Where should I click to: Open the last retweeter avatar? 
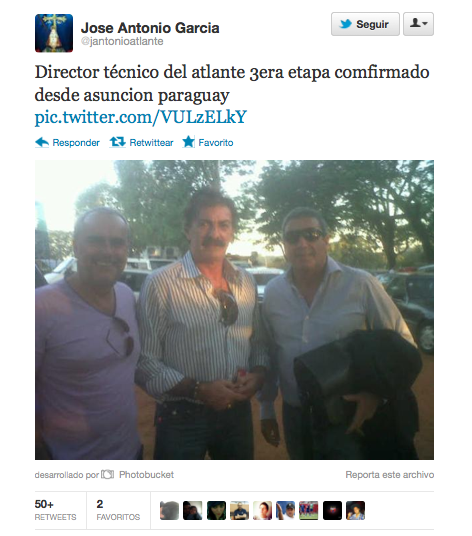coord(355,510)
